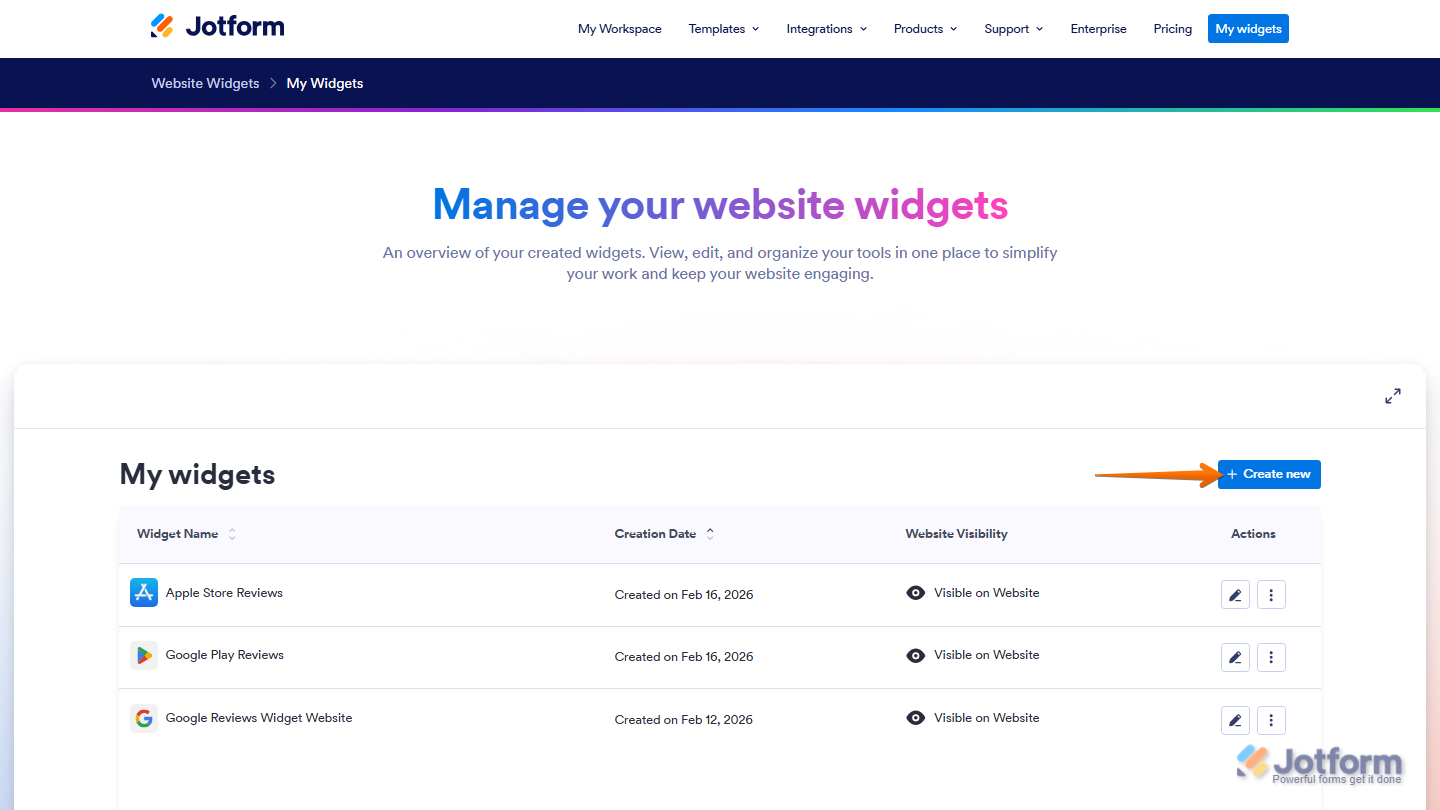Toggle website visibility for Google Reviews Widget Website
Viewport: 1440px width, 810px height.
point(916,717)
